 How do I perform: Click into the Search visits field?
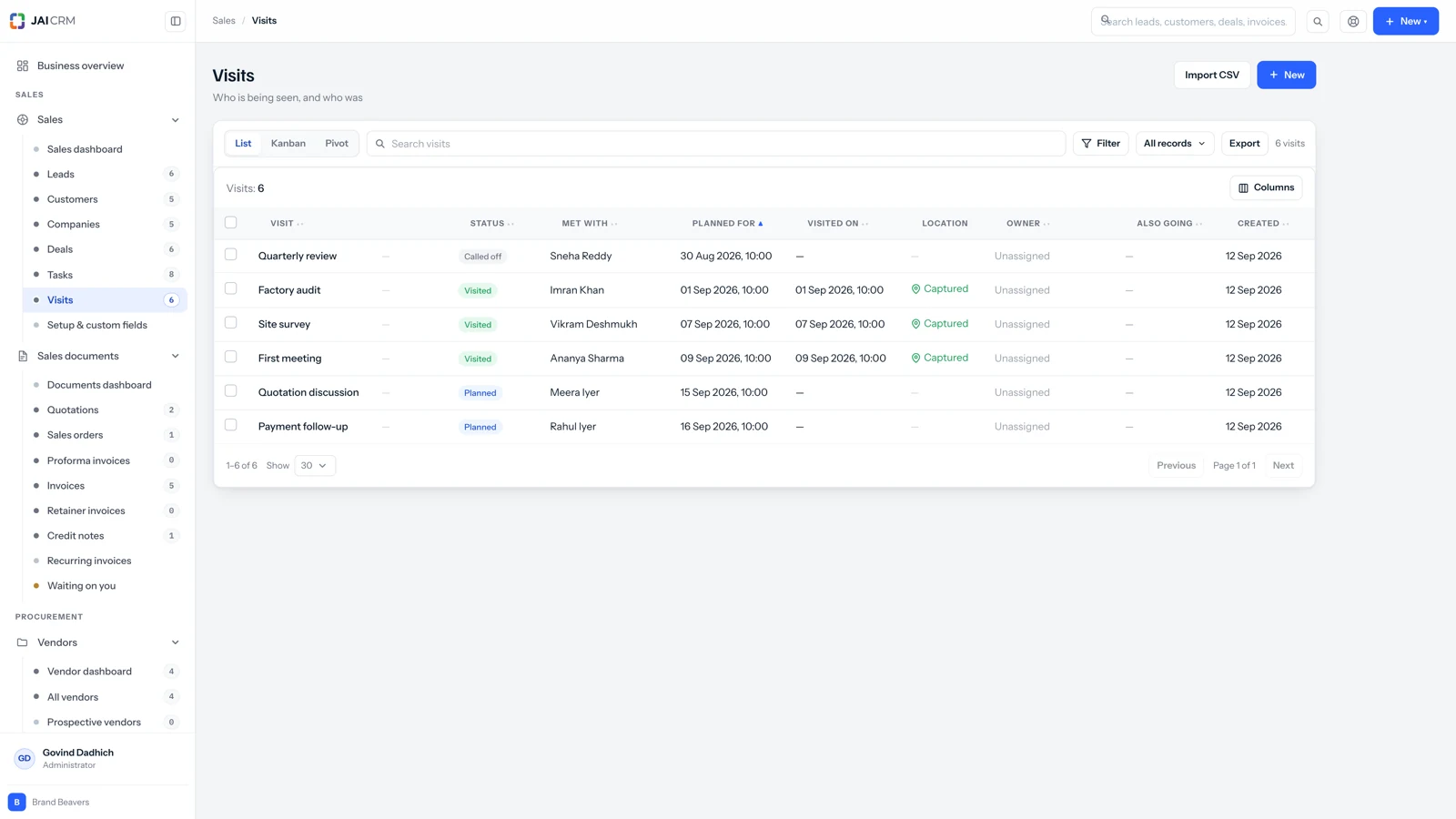(x=716, y=144)
